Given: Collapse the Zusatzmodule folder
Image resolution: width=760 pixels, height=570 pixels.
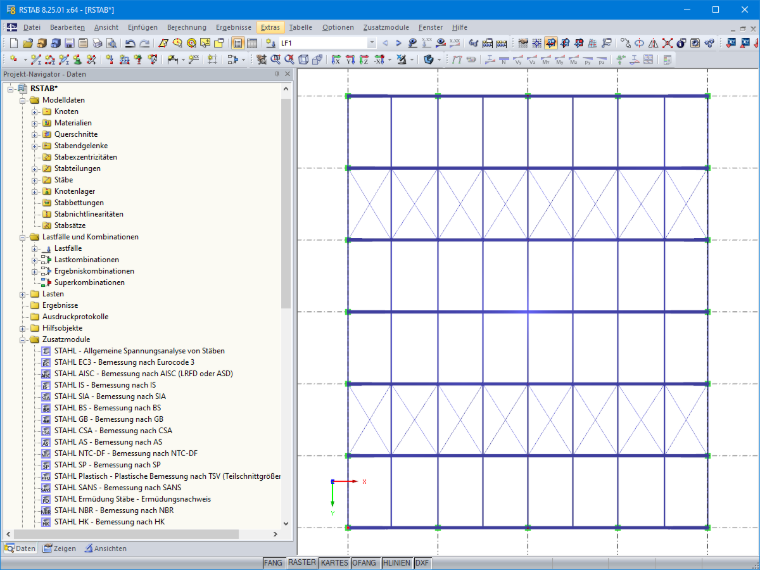Looking at the screenshot, I should point(22,340).
